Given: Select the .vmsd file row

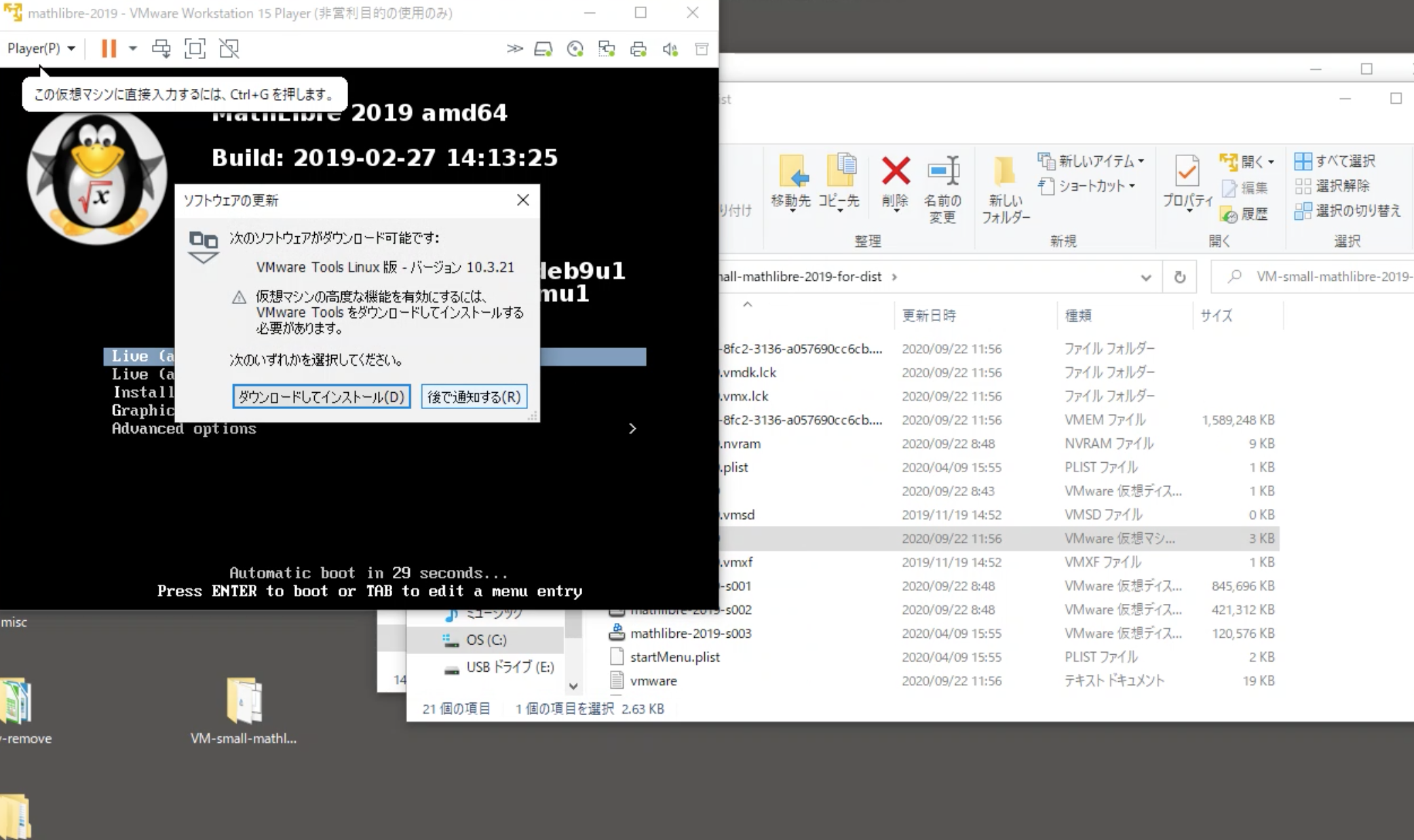Looking at the screenshot, I should 999,515.
